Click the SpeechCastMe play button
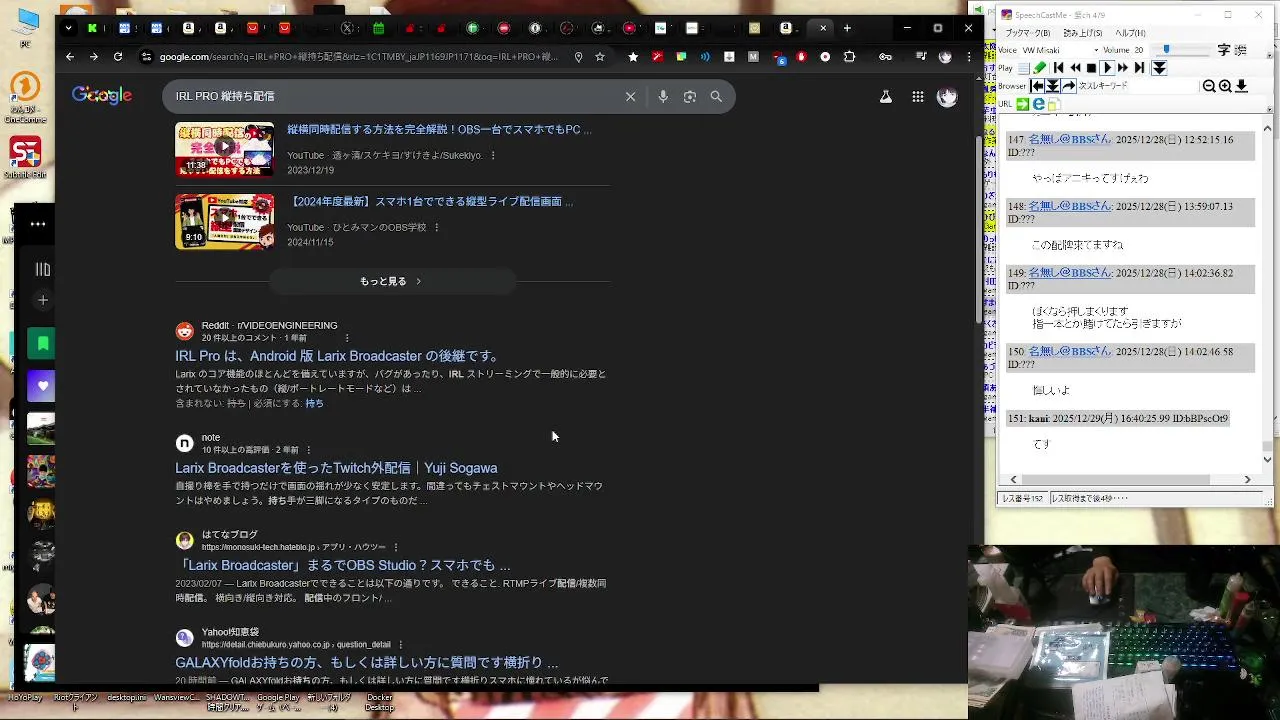 click(1107, 68)
